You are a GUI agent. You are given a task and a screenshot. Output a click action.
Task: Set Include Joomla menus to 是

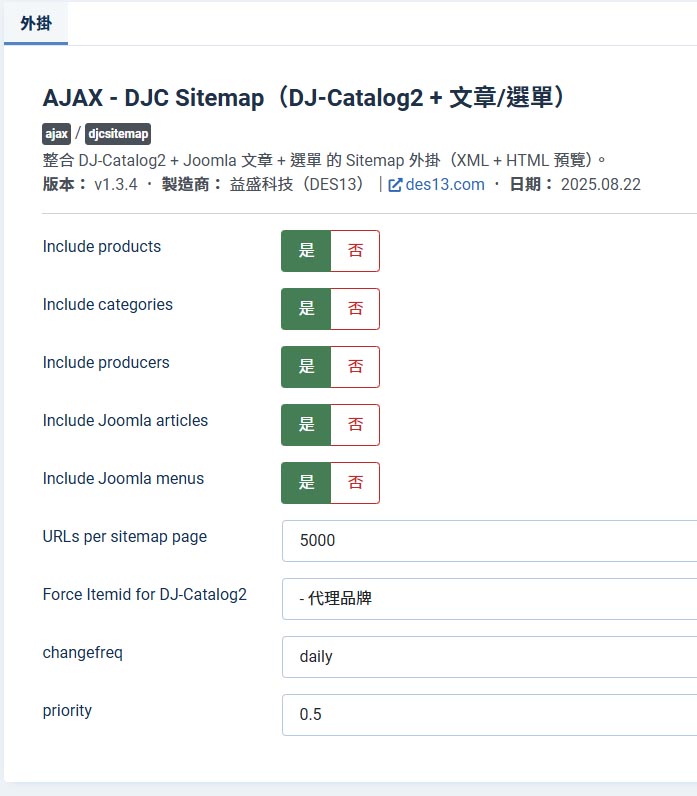point(306,483)
